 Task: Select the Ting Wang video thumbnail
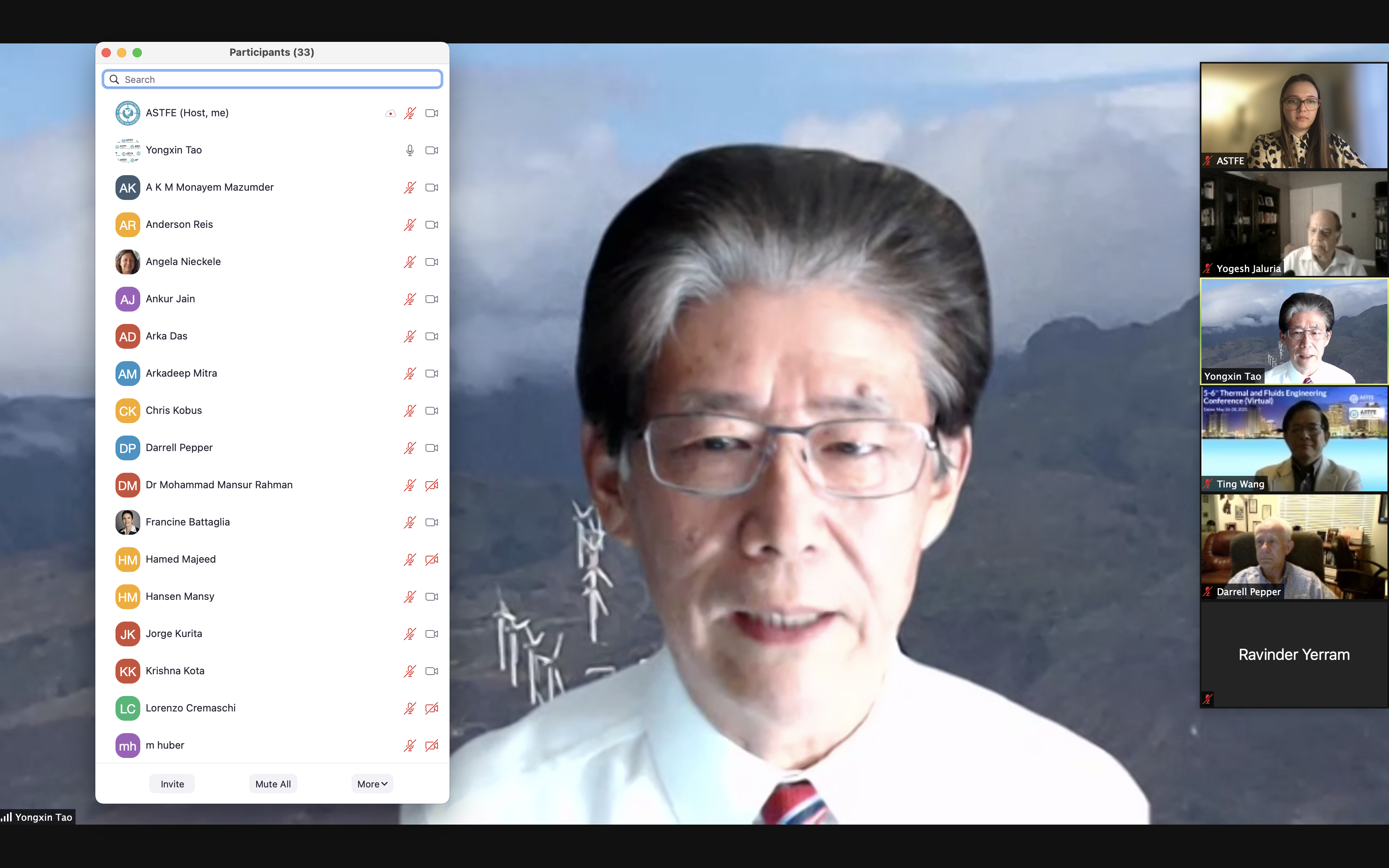click(1294, 439)
